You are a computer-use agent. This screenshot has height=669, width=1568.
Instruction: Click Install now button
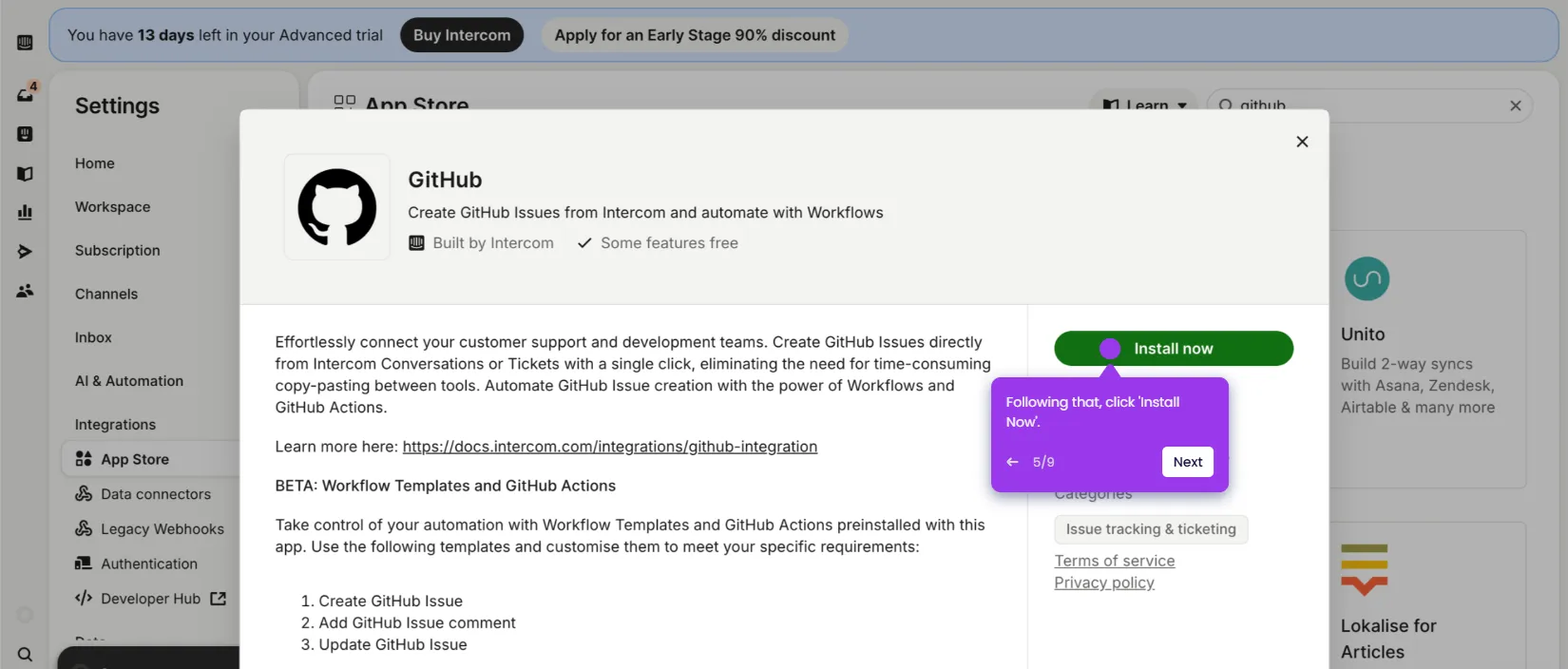click(x=1174, y=349)
